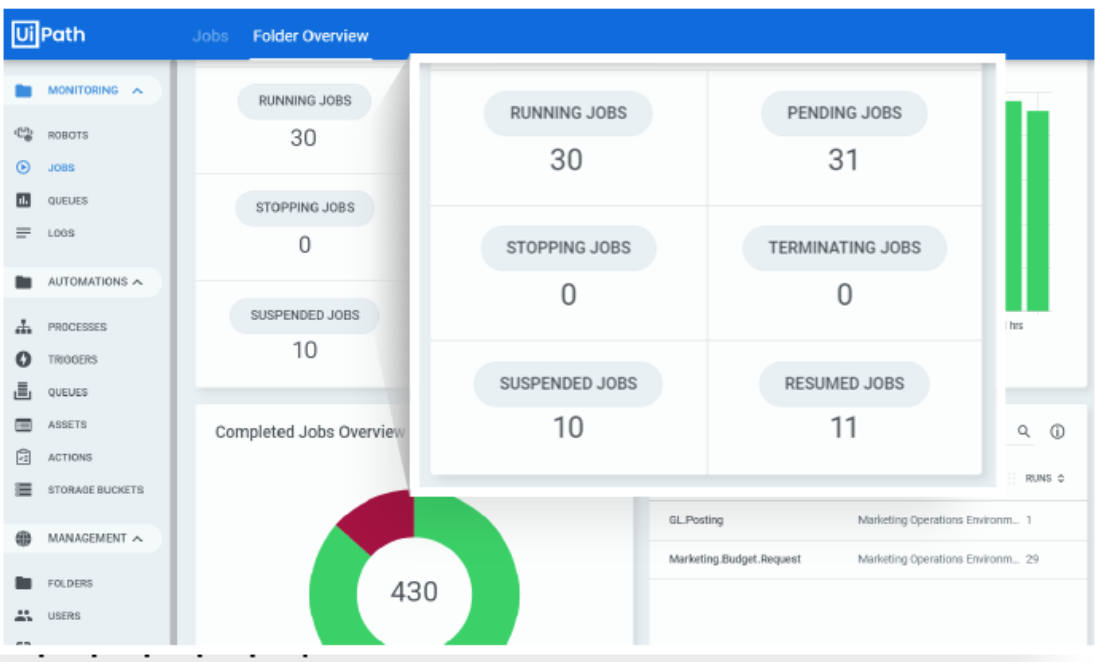Open the Queues chart icon under Monitoring
This screenshot has height=662, width=1096.
tap(24, 201)
